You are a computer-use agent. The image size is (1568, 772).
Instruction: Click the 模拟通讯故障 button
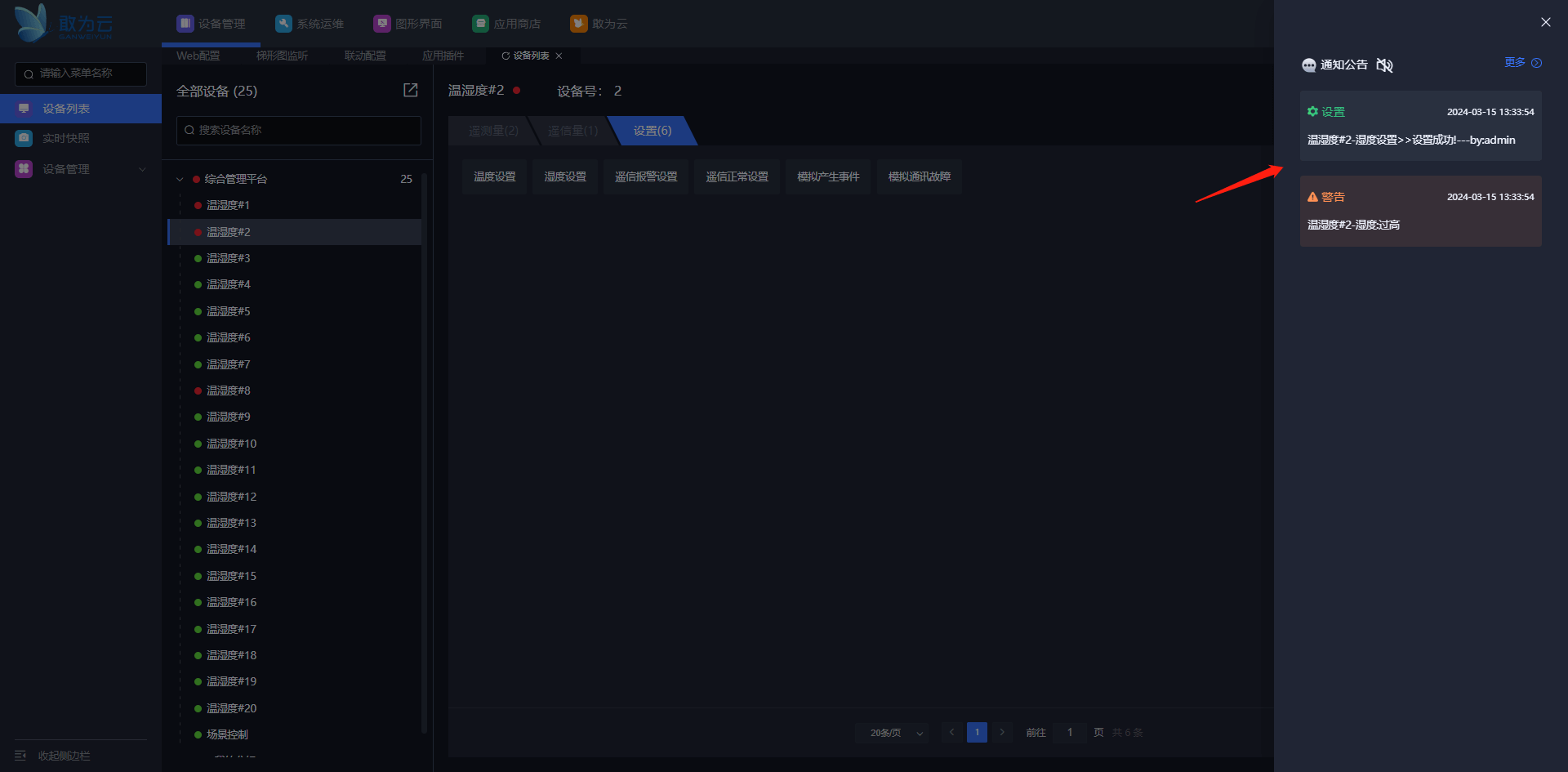(x=920, y=176)
